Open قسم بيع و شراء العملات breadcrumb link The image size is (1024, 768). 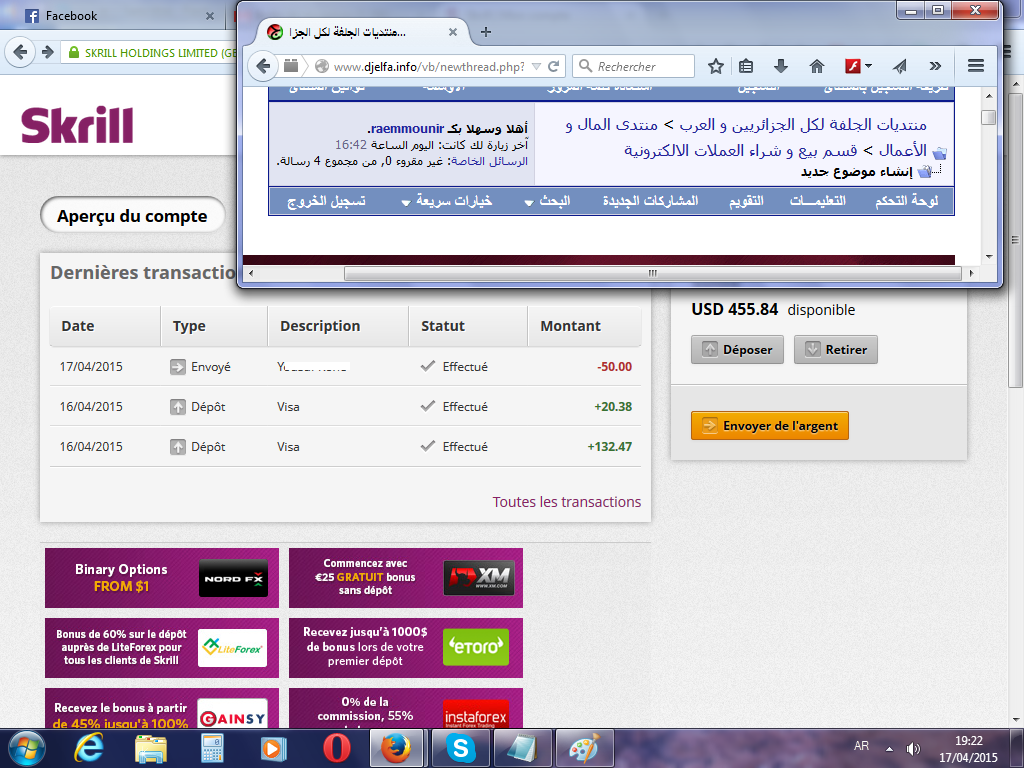pyautogui.click(x=741, y=151)
